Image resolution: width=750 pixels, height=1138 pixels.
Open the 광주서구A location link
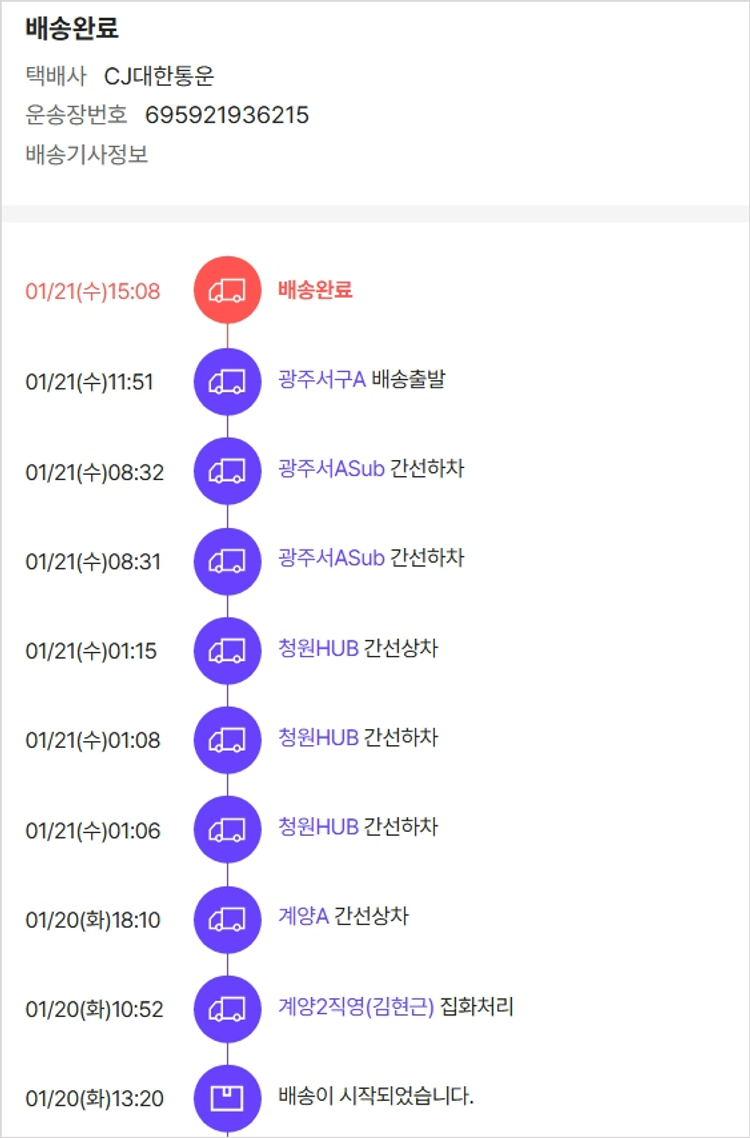coord(321,379)
